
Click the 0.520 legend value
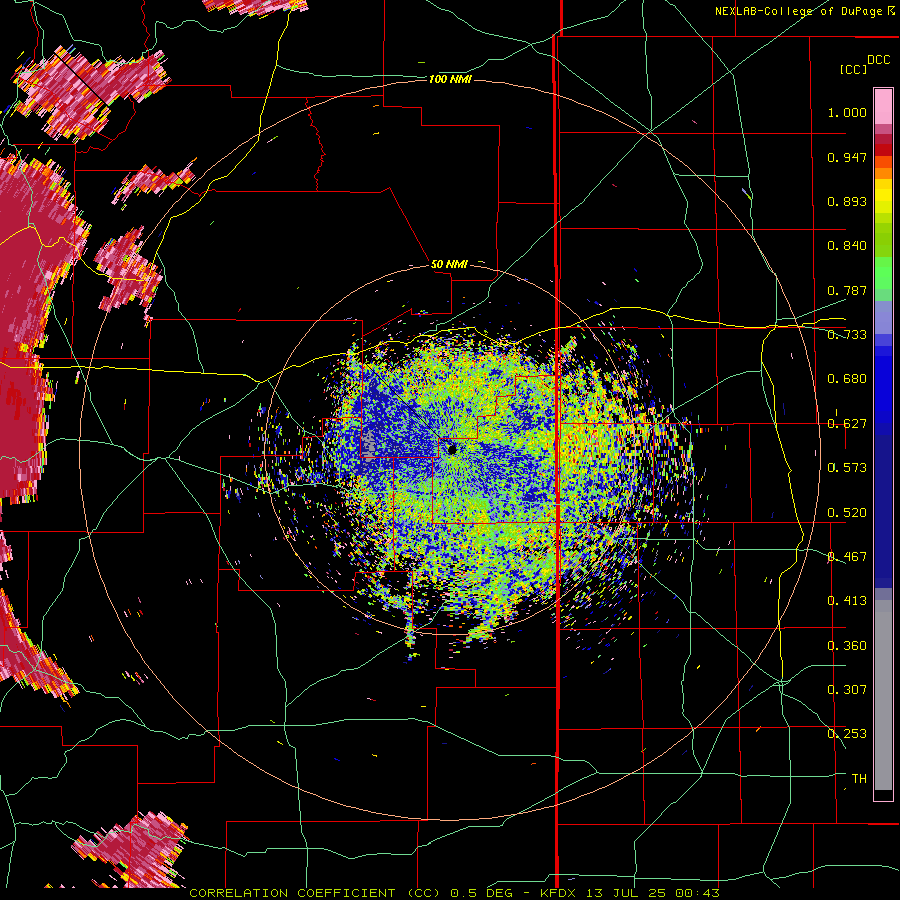tap(847, 513)
